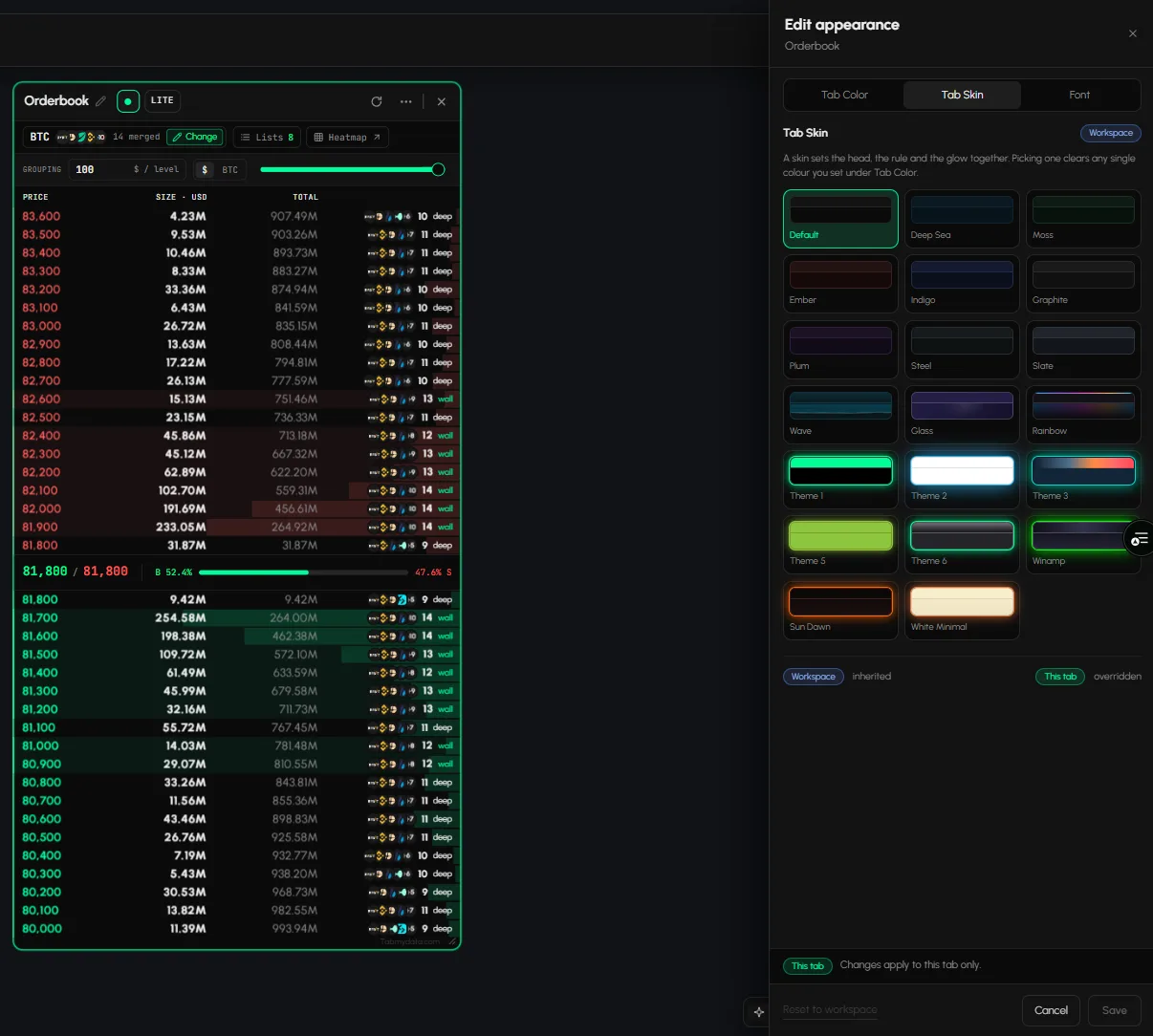Open the three-dots options menu

click(406, 101)
